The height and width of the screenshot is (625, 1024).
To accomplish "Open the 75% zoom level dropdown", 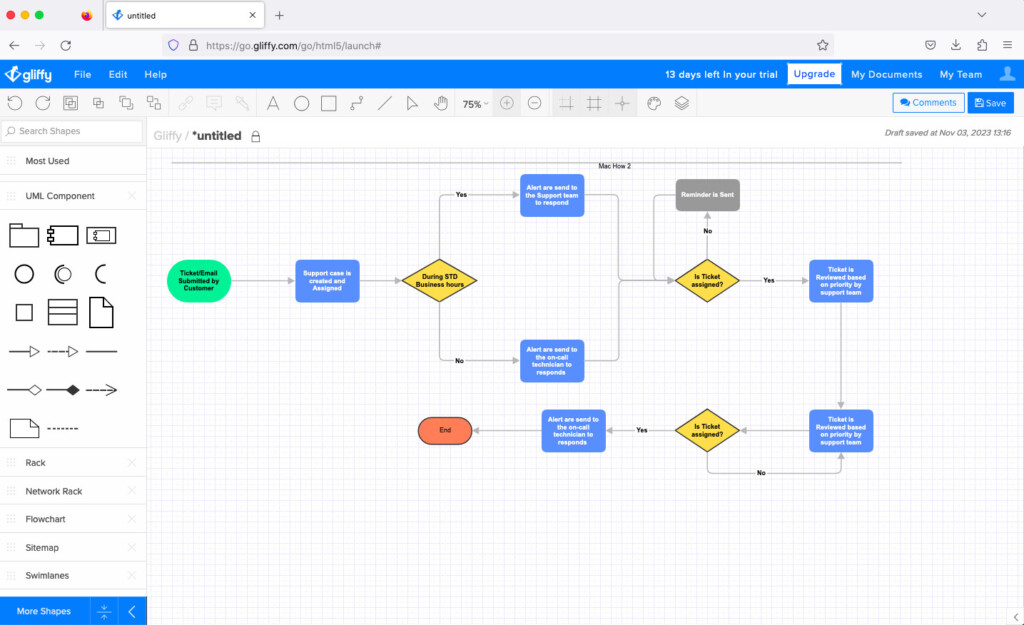I will pos(475,104).
